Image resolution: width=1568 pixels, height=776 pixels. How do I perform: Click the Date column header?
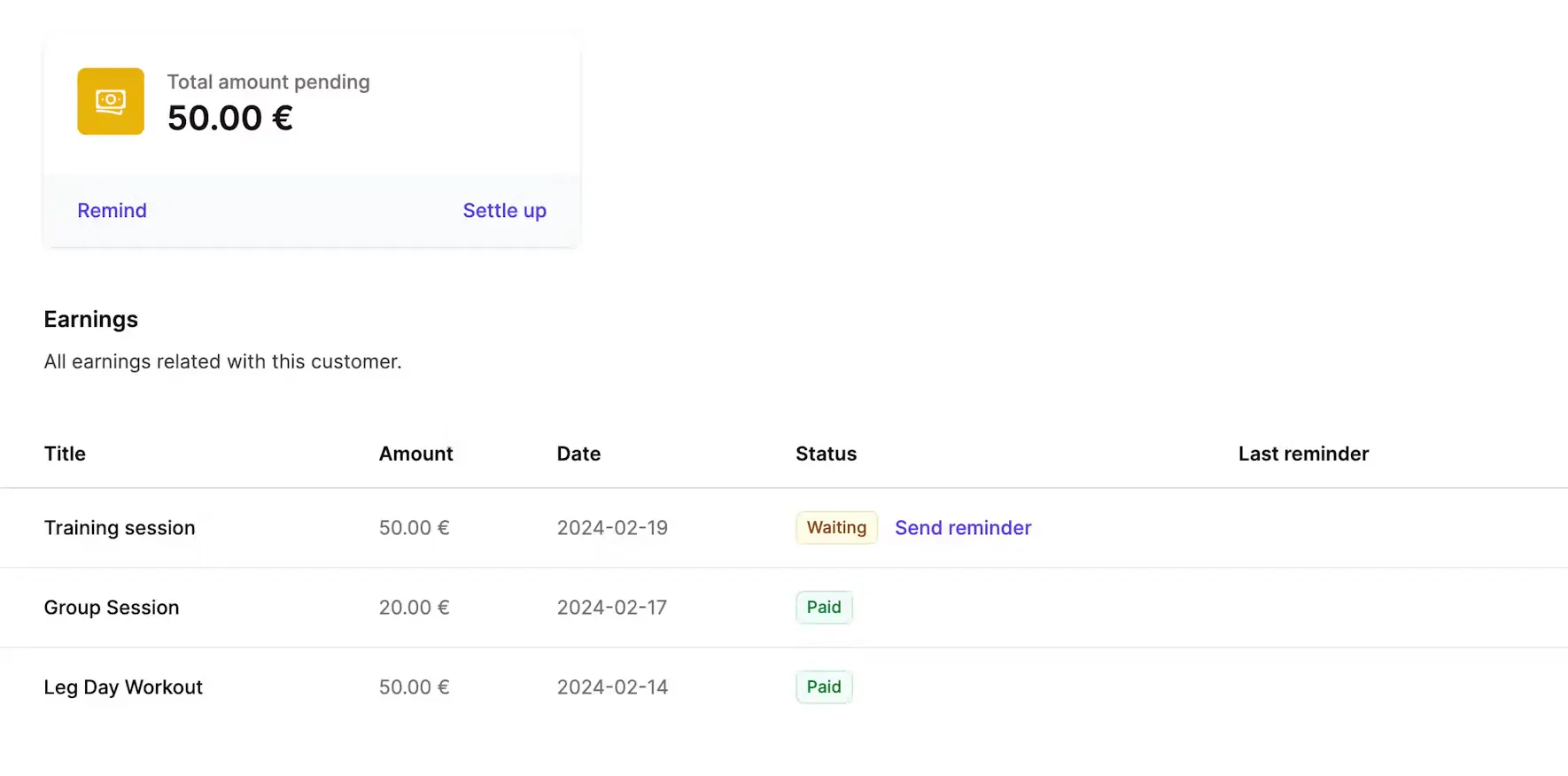pyautogui.click(x=578, y=454)
